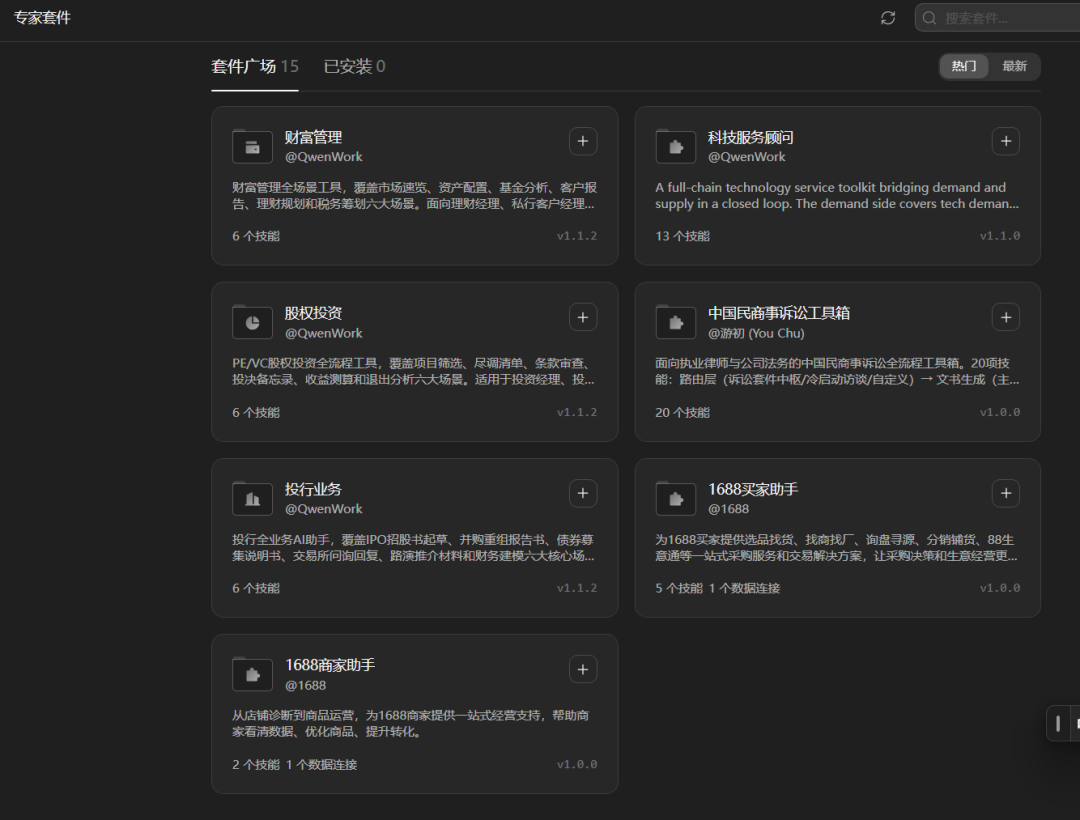Click the 1688买家助手 description text
The height and width of the screenshot is (820, 1080).
coord(837,547)
